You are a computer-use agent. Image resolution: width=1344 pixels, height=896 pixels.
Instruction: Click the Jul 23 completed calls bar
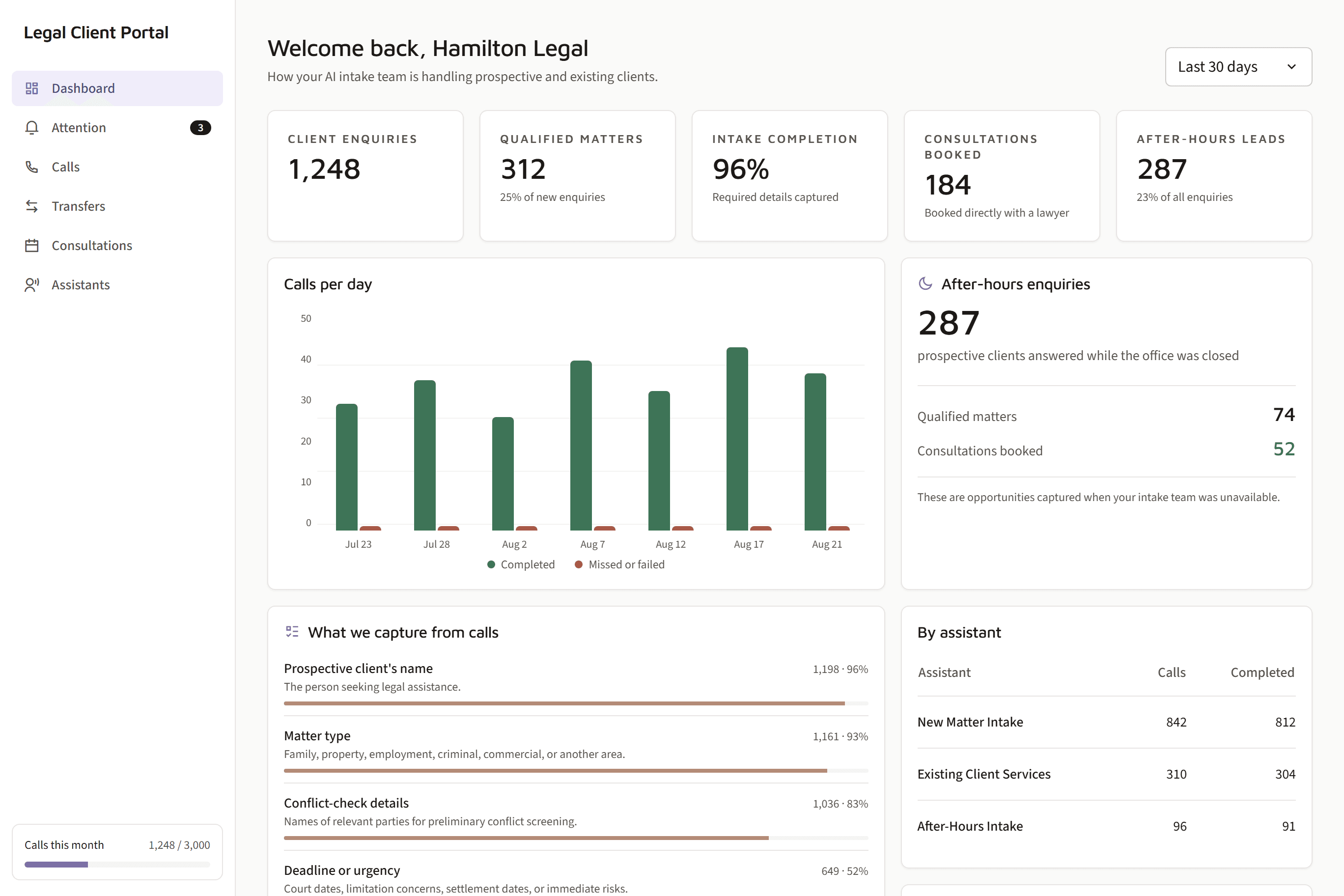coord(347,467)
